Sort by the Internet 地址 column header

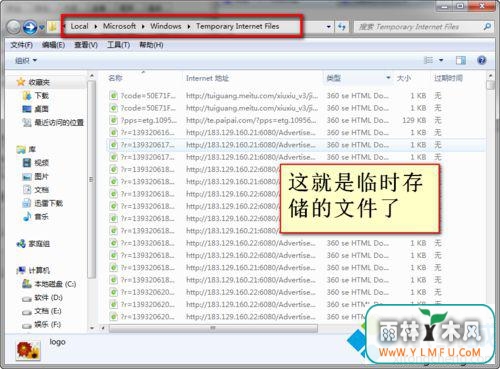coord(207,78)
